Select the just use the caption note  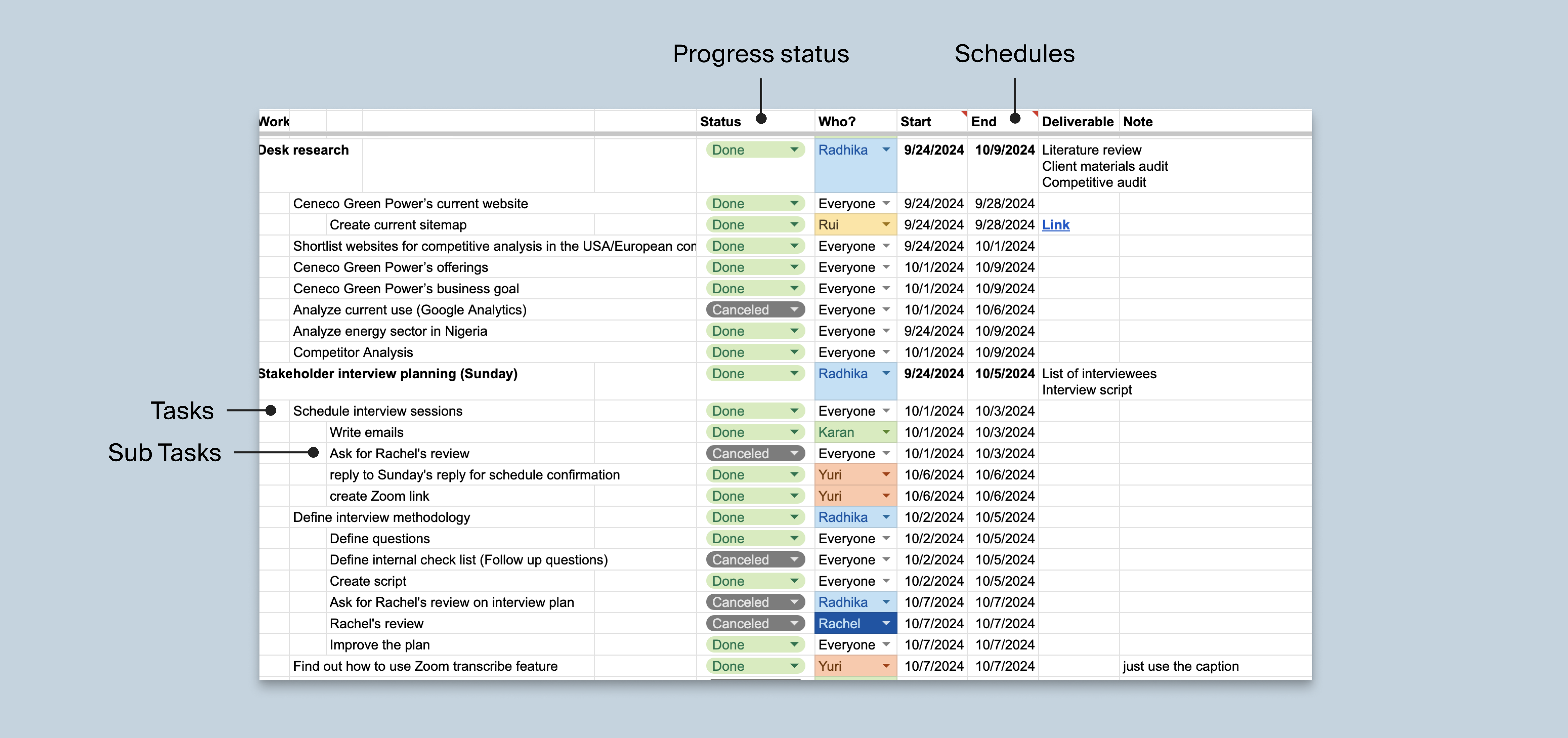(x=1215, y=666)
